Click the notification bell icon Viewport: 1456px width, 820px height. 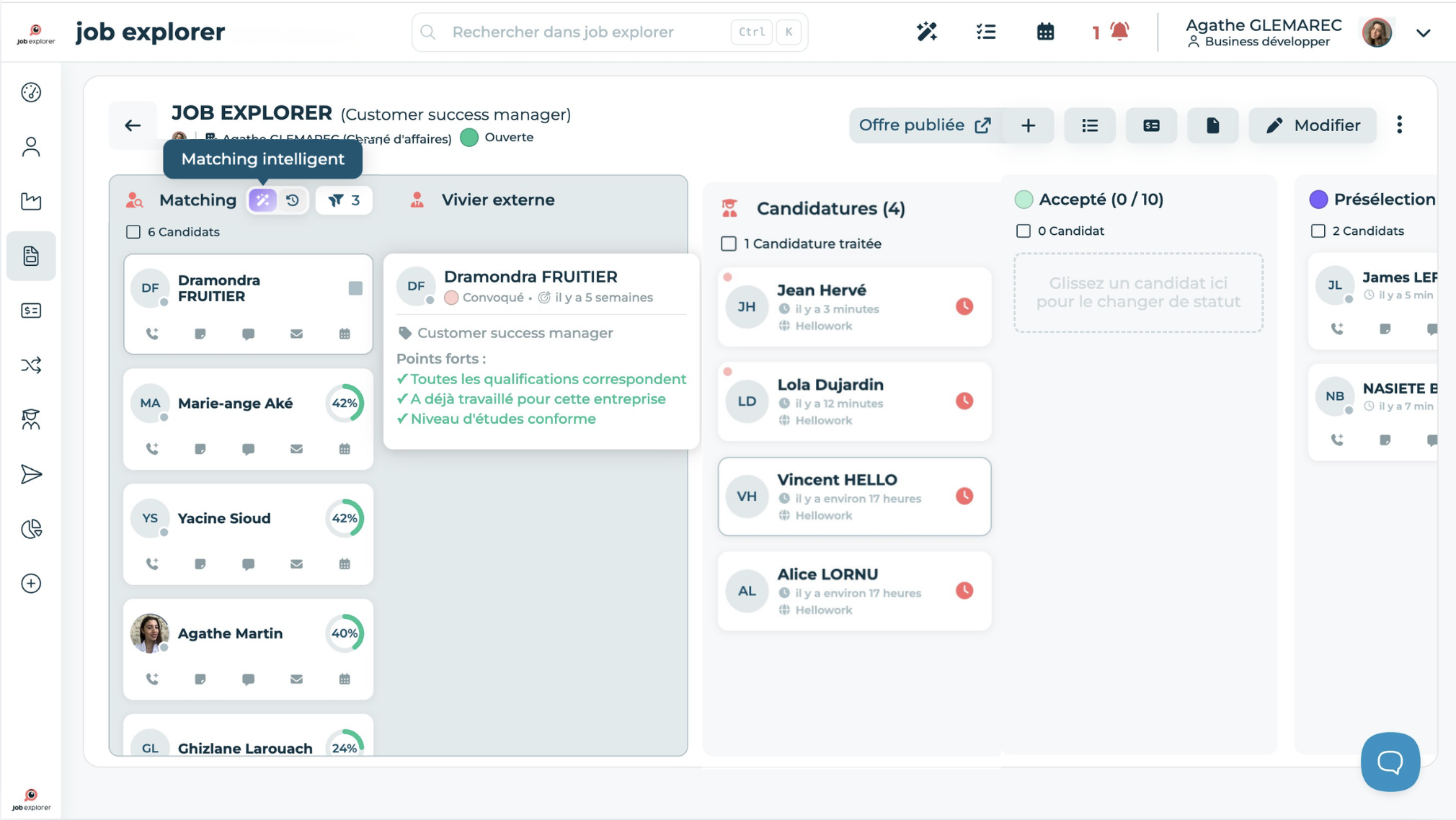click(x=1119, y=32)
